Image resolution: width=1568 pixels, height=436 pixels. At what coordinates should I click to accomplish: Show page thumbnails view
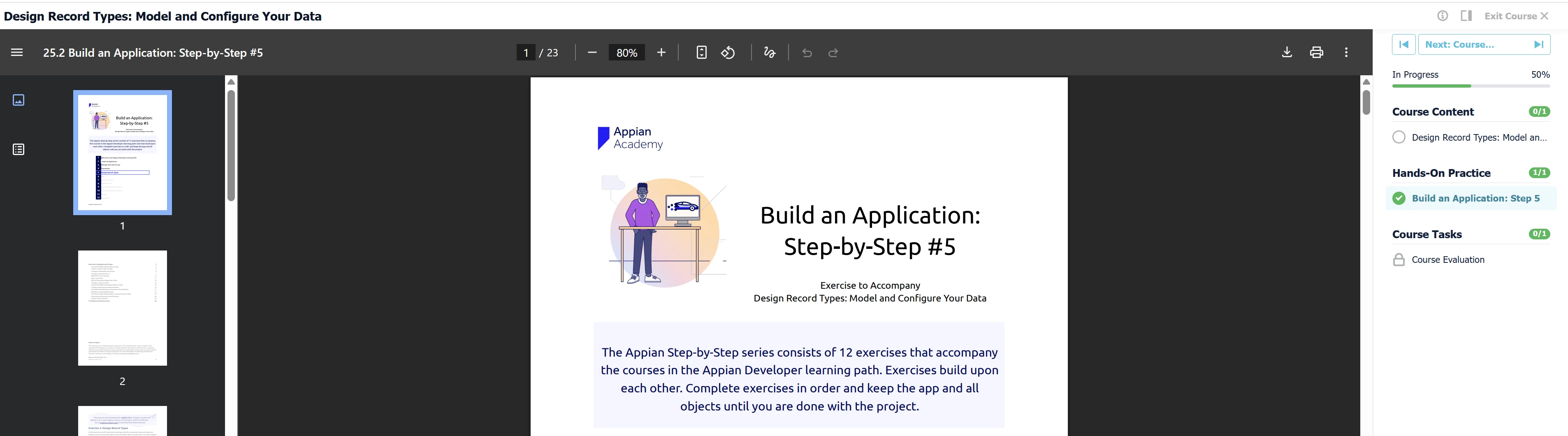click(19, 100)
